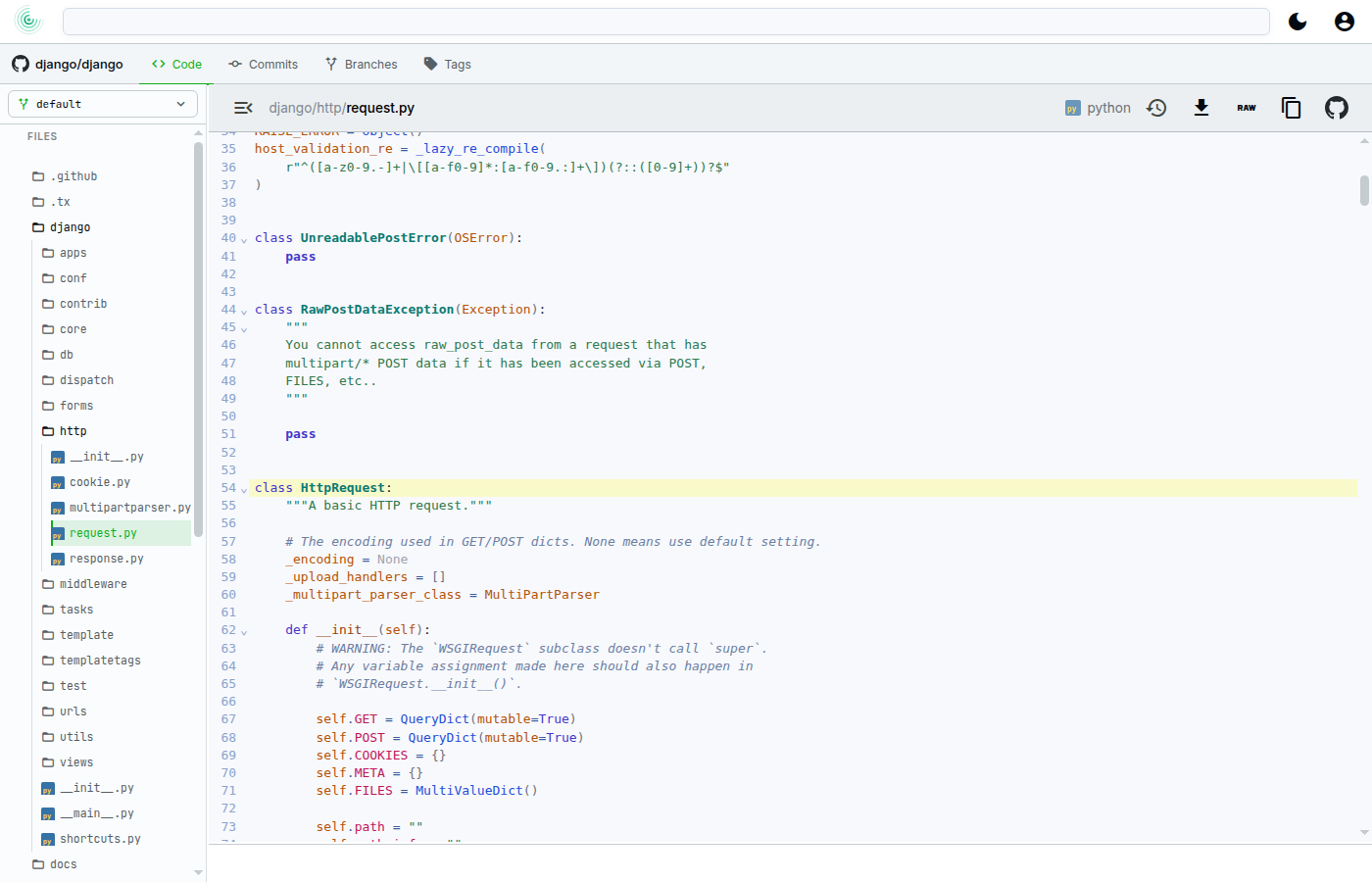1372x882 pixels.
Task: Fold the RawPostDataException class at line 44
Action: (244, 311)
